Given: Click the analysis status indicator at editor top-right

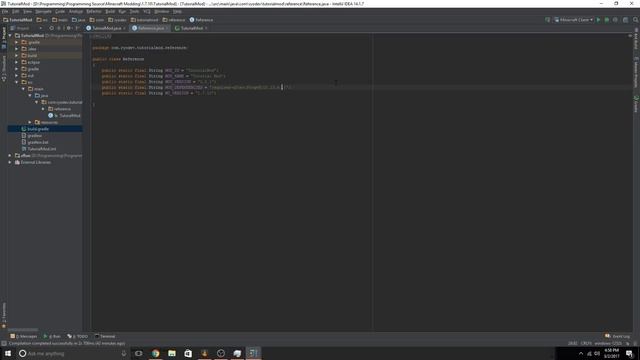Looking at the screenshot, I should pos(630,36).
